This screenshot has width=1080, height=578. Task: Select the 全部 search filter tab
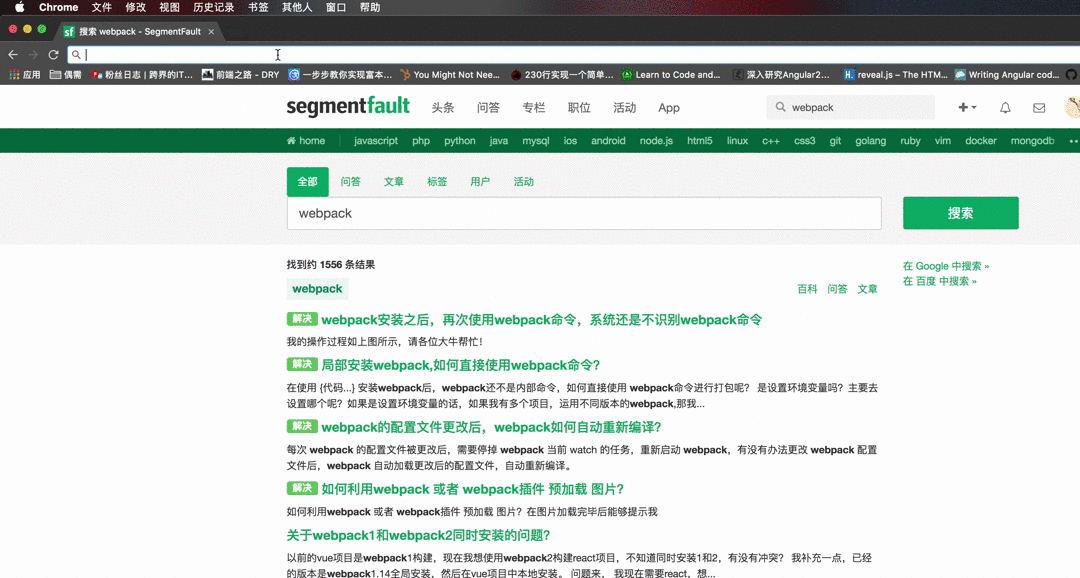307,182
